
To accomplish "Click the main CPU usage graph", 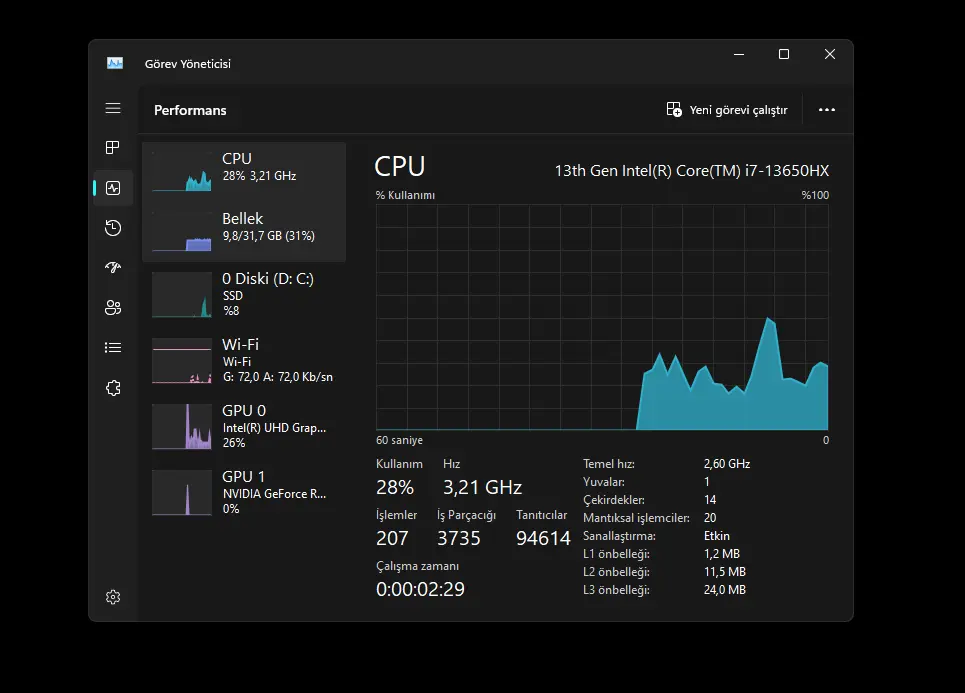I will 602,317.
